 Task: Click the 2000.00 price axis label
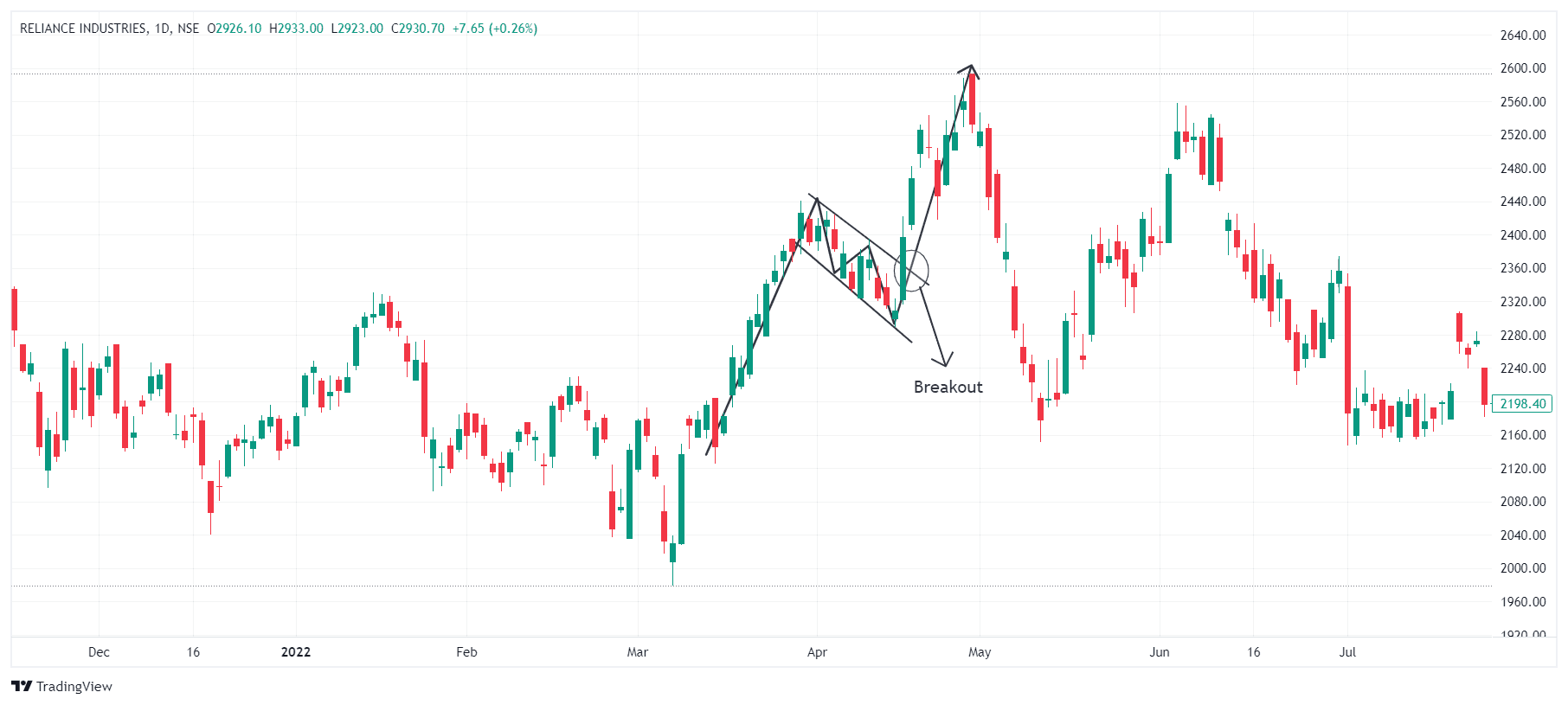click(1522, 568)
